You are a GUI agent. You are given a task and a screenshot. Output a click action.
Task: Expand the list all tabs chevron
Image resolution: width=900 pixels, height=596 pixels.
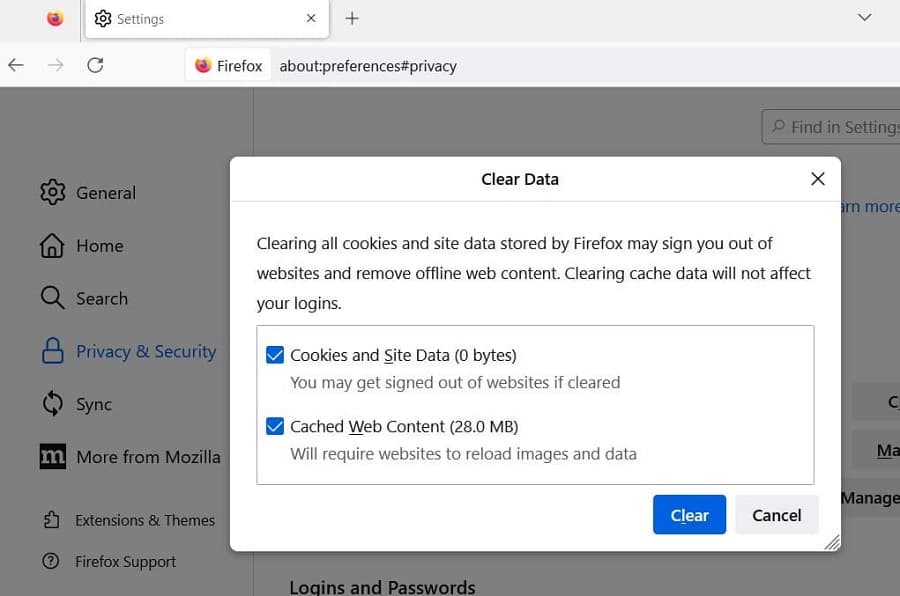coord(866,17)
